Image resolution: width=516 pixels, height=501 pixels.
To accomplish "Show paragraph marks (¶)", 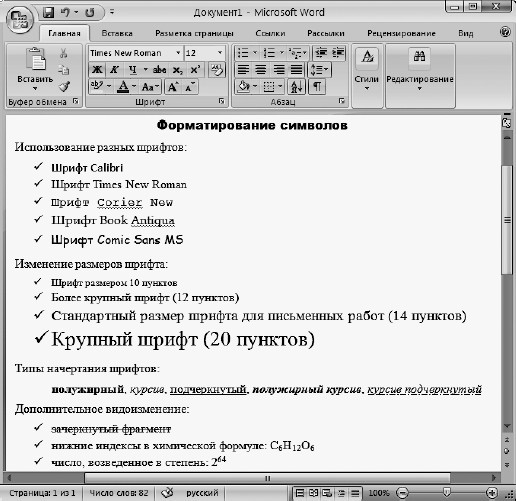I will (x=317, y=87).
